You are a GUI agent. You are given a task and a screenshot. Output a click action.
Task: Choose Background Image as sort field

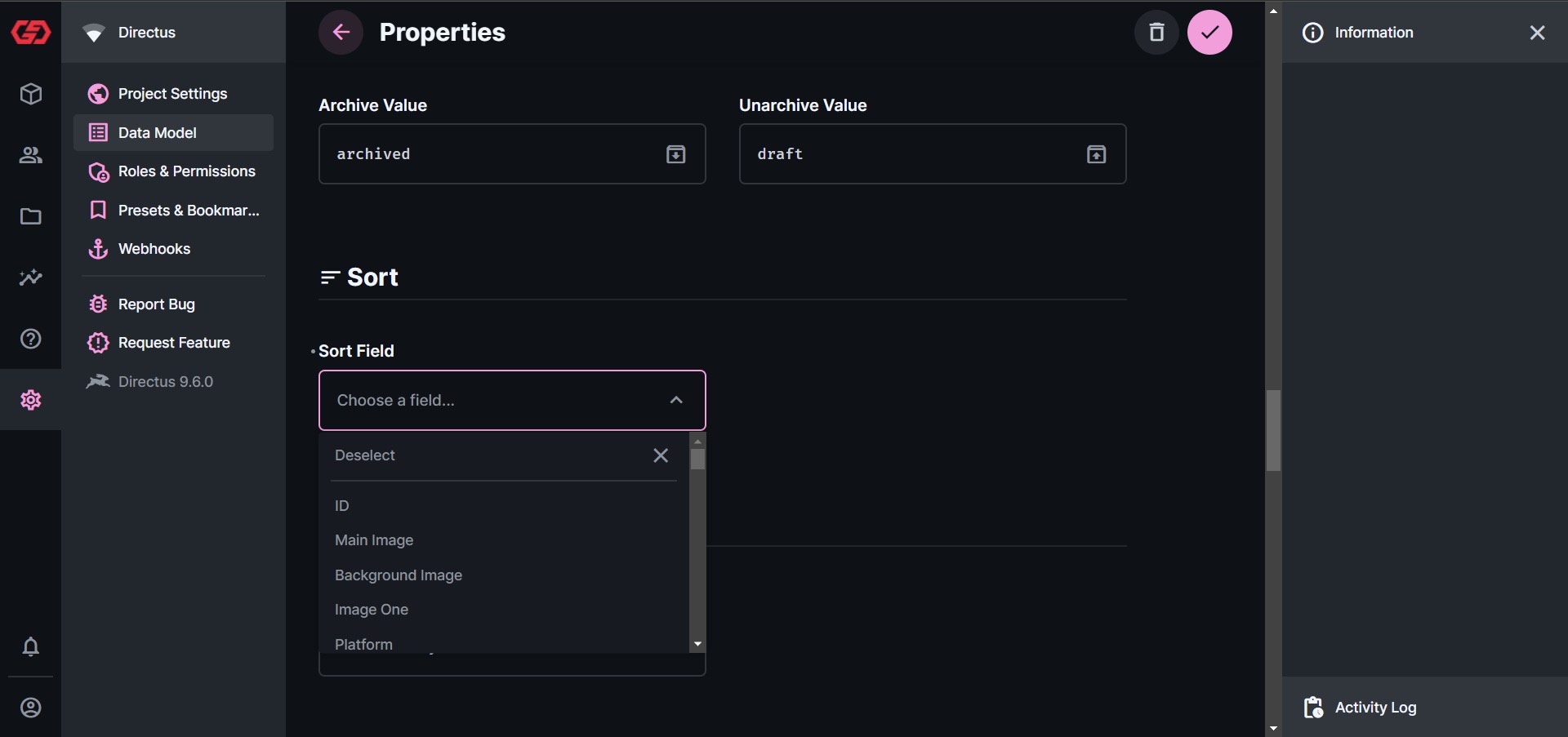coord(398,575)
